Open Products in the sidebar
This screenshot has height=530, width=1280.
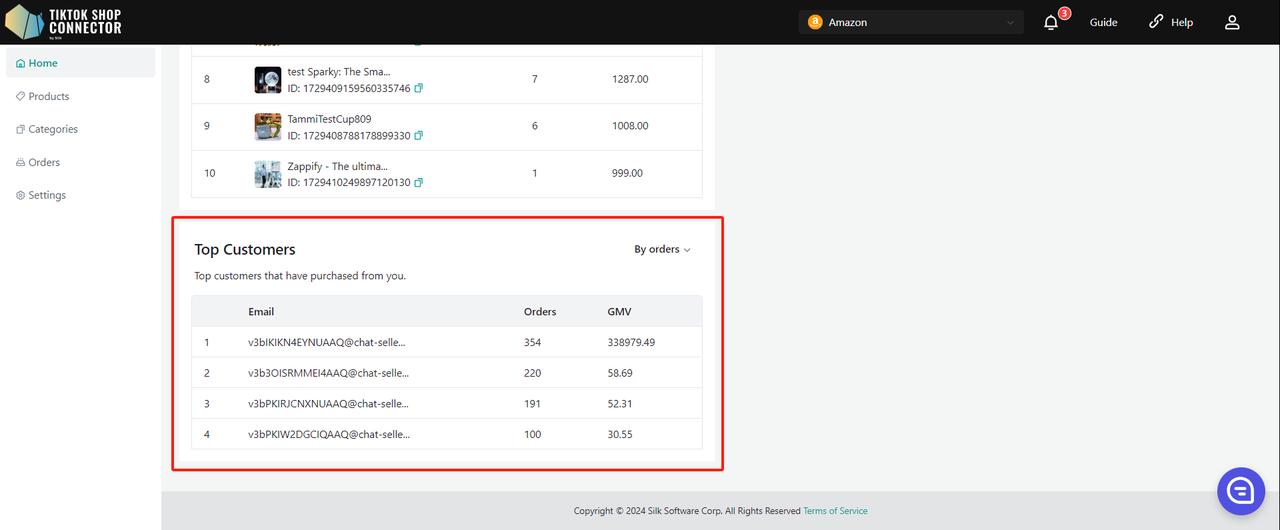[x=49, y=96]
